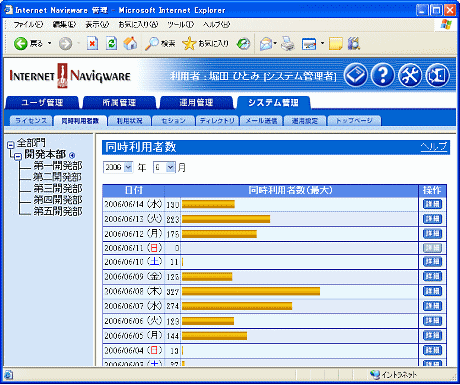Collapse the 開発本部 tree node

(x=18, y=156)
